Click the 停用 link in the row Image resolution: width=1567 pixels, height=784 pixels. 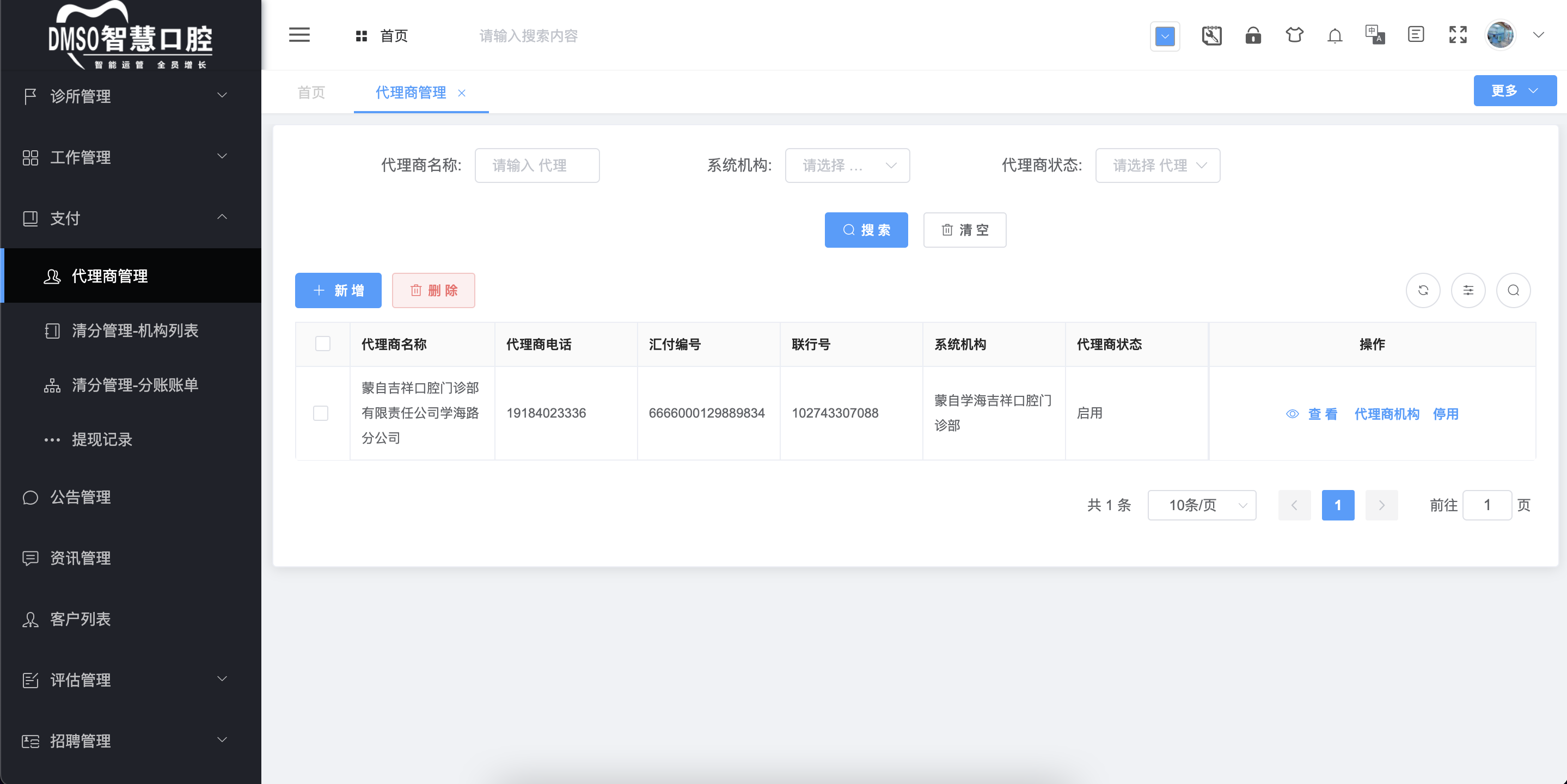pos(1446,414)
